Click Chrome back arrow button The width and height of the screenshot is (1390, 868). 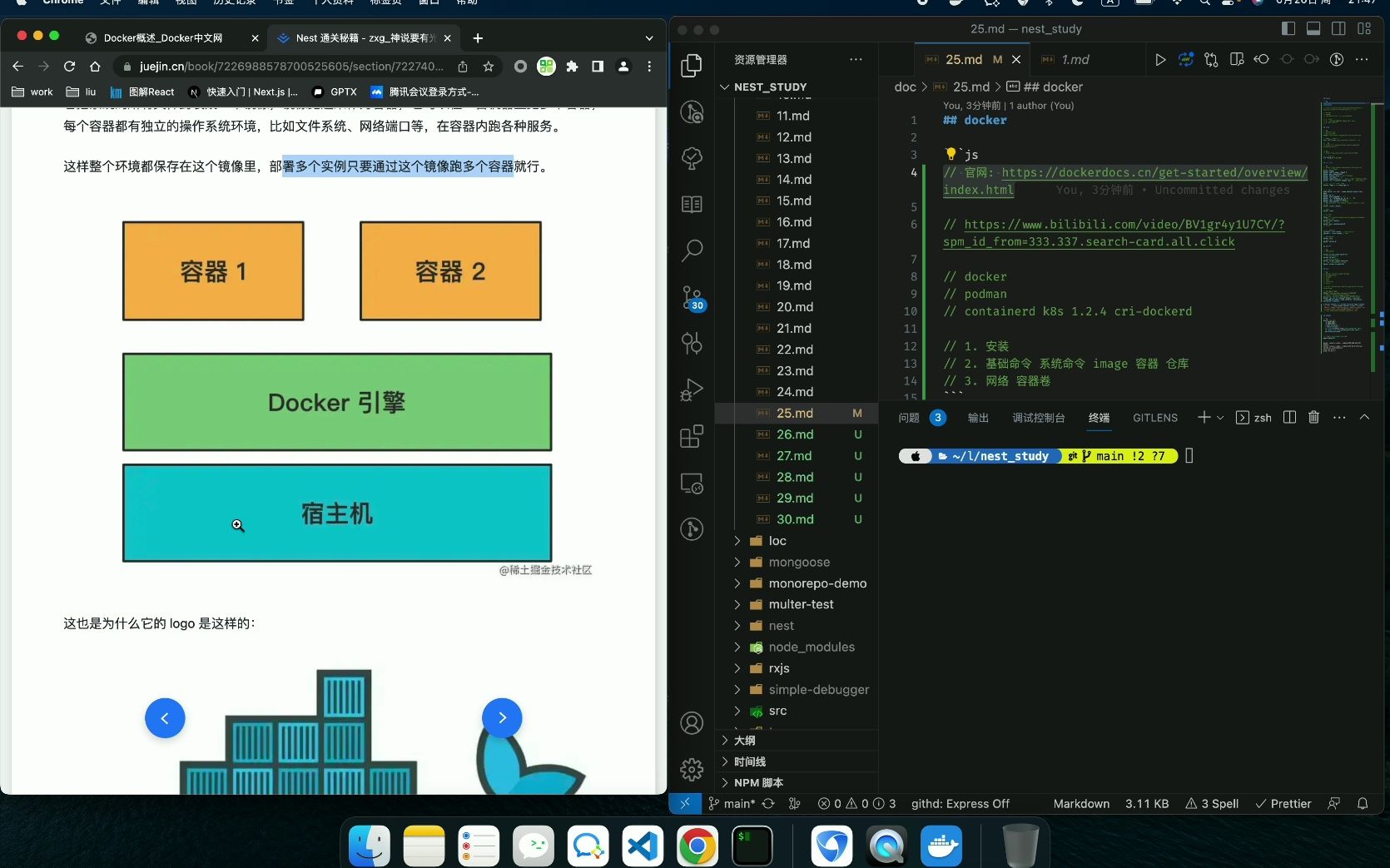pyautogui.click(x=18, y=66)
